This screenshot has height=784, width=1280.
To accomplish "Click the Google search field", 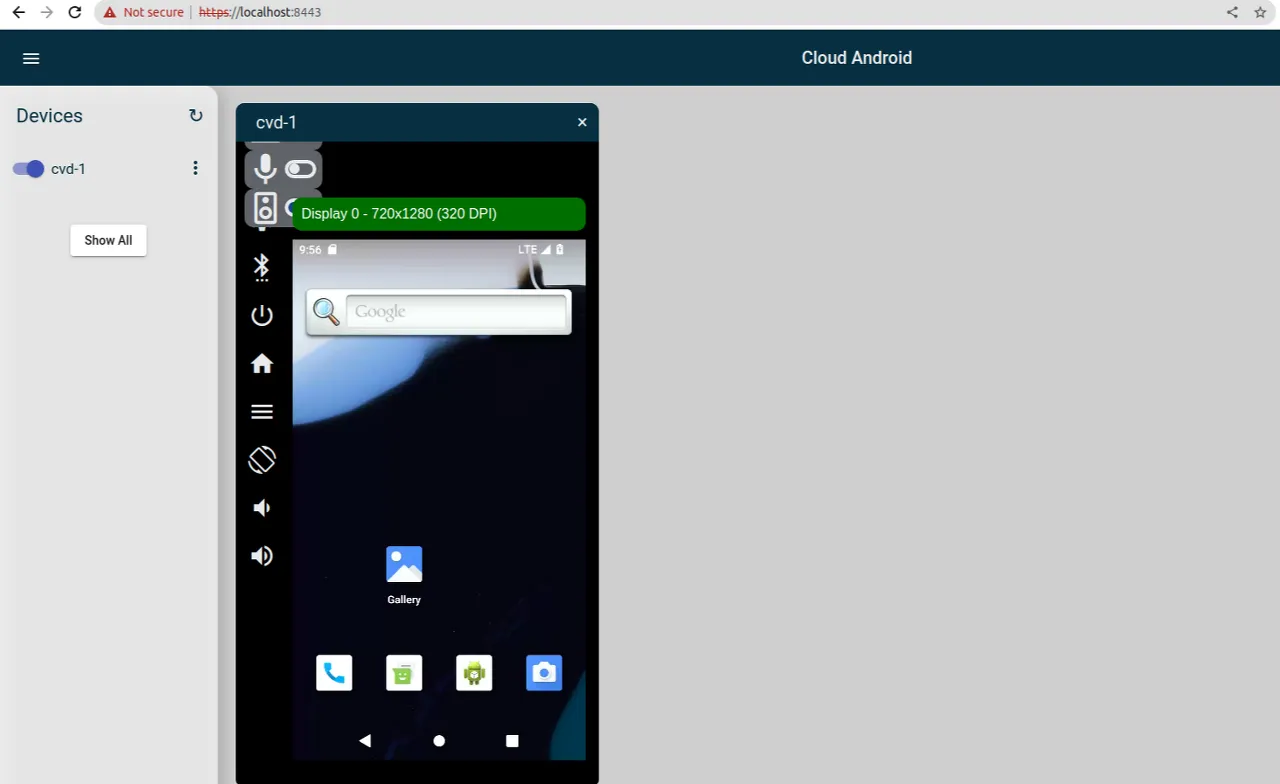I will pyautogui.click(x=456, y=312).
